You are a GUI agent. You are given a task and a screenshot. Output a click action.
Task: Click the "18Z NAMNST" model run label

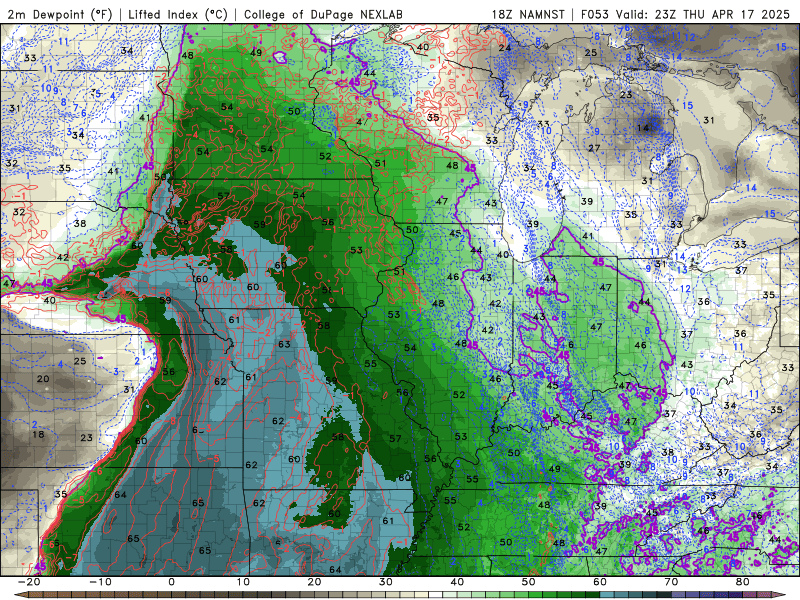point(528,14)
